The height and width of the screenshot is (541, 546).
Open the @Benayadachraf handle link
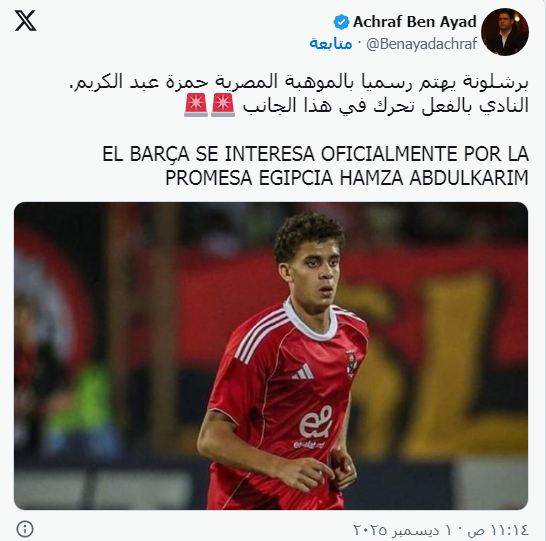[x=421, y=44]
